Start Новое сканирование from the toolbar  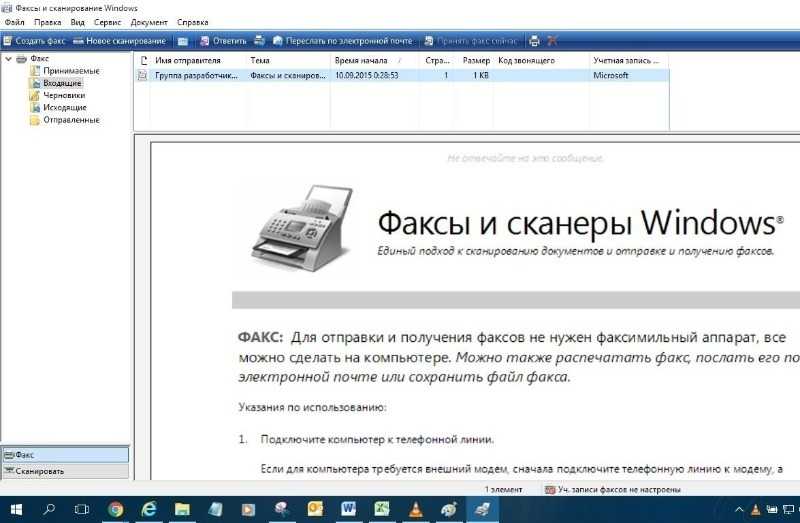coord(119,41)
